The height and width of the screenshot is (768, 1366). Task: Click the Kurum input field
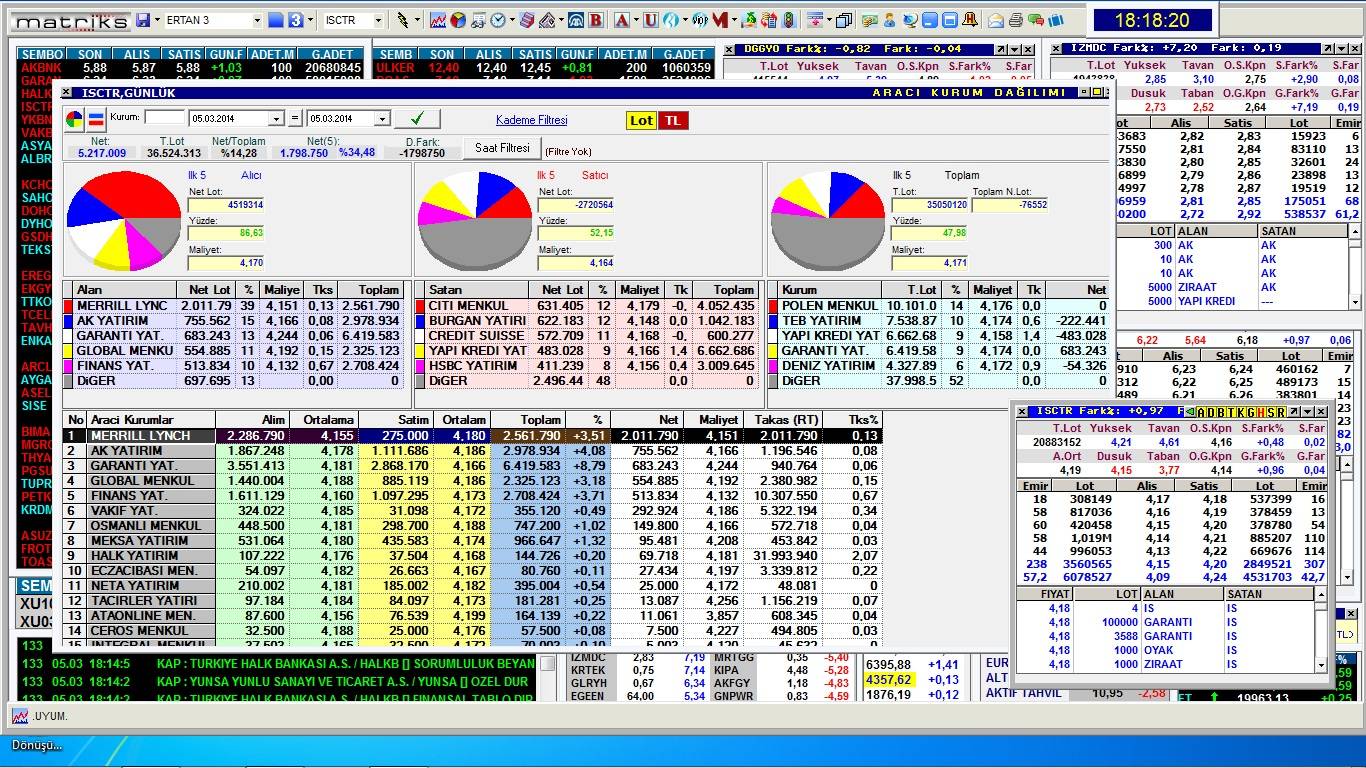point(165,118)
